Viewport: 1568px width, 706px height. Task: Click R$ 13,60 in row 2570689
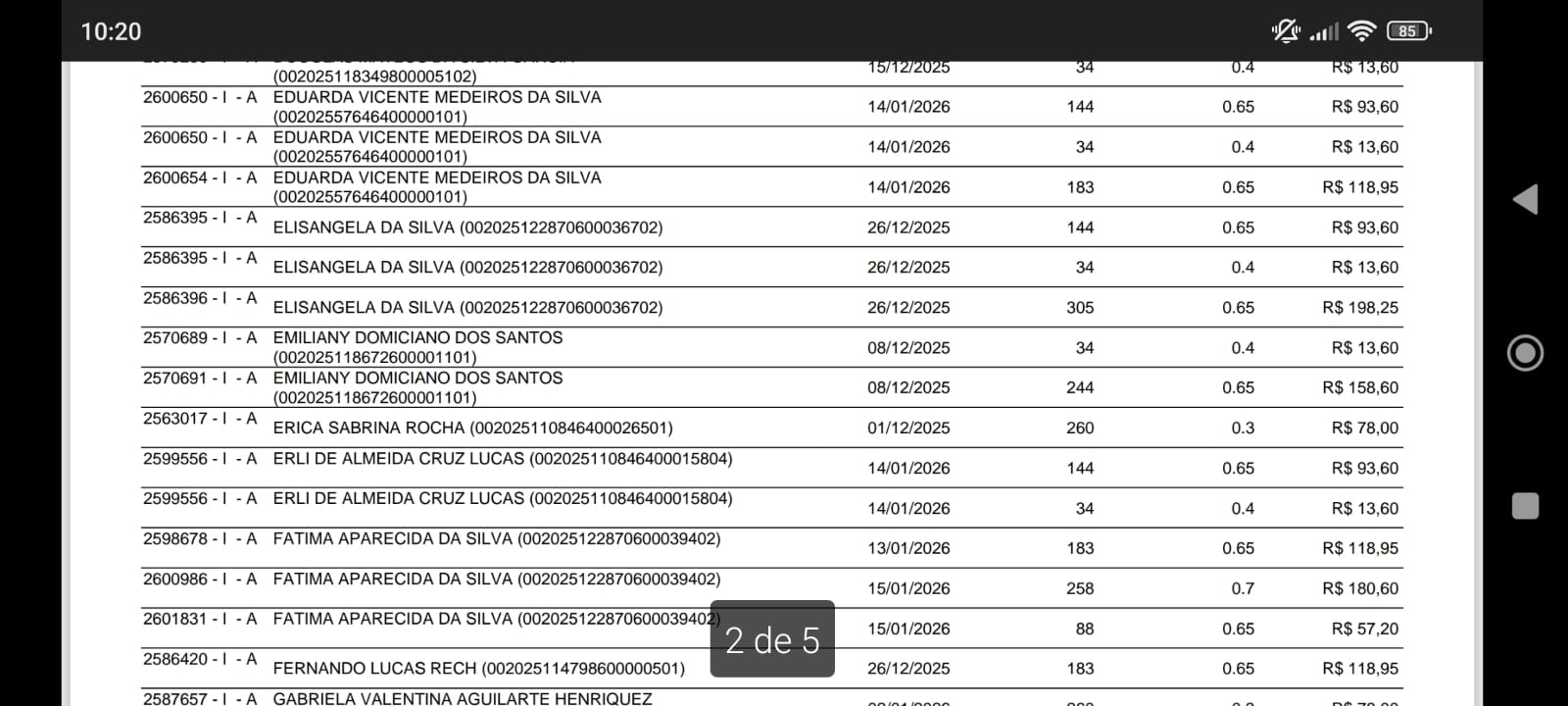[1365, 348]
